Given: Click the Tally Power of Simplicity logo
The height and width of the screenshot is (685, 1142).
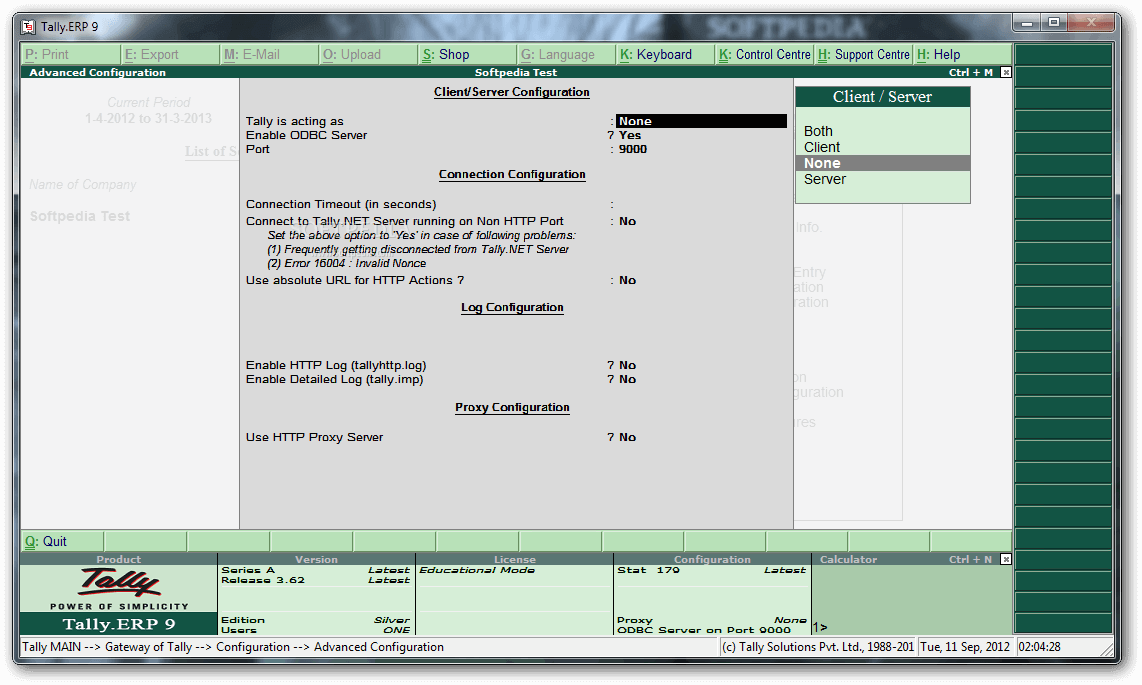Looking at the screenshot, I should (x=119, y=588).
